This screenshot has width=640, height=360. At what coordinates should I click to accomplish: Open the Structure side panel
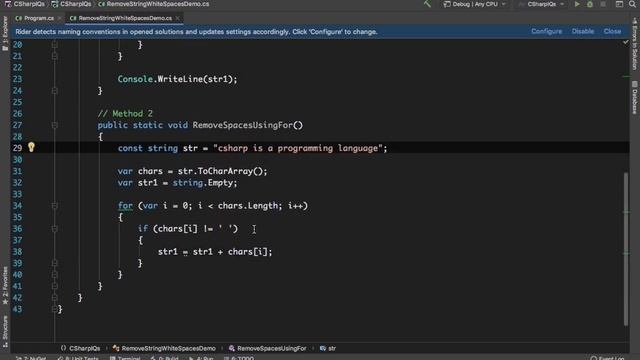pos(5,331)
